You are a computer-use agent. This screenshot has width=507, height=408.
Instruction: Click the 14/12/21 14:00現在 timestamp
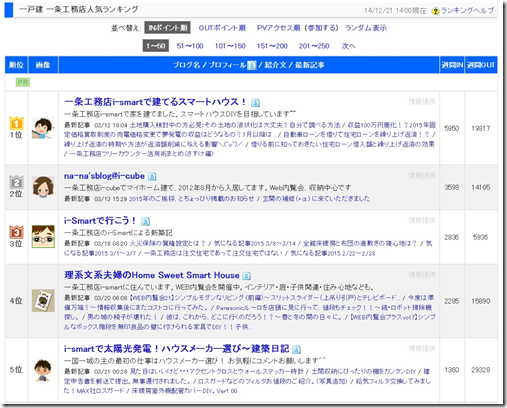pos(395,11)
